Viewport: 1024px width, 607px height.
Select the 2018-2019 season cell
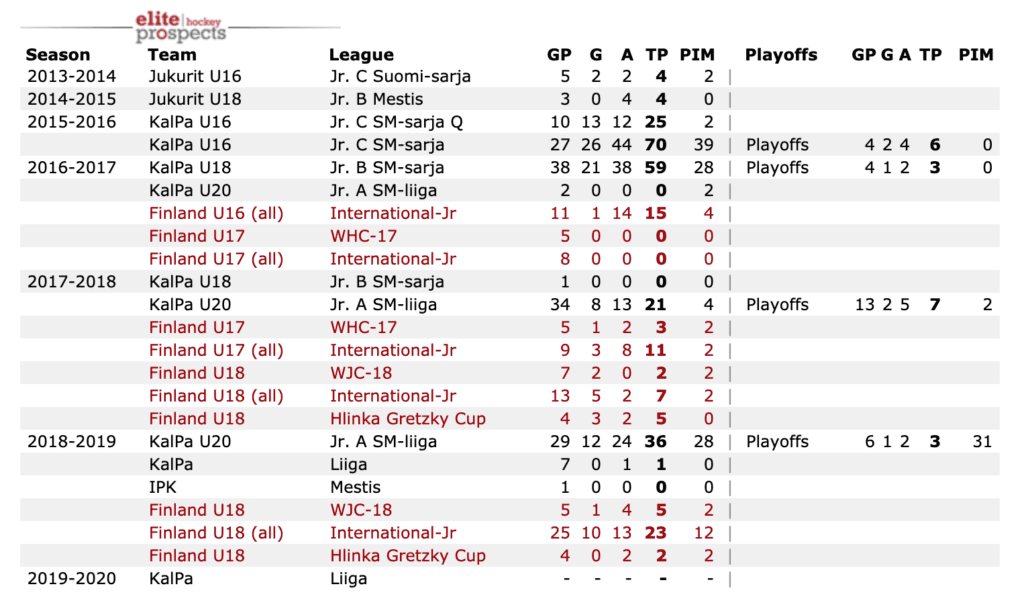pos(71,441)
